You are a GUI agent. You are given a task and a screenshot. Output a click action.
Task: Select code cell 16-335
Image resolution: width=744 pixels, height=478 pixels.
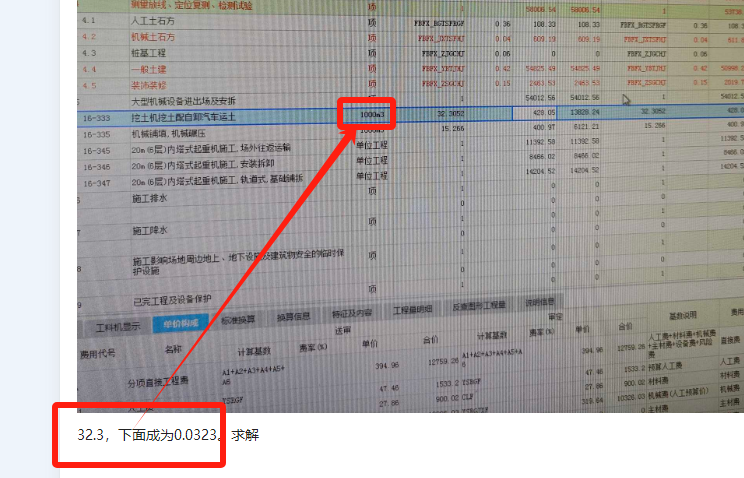point(96,135)
